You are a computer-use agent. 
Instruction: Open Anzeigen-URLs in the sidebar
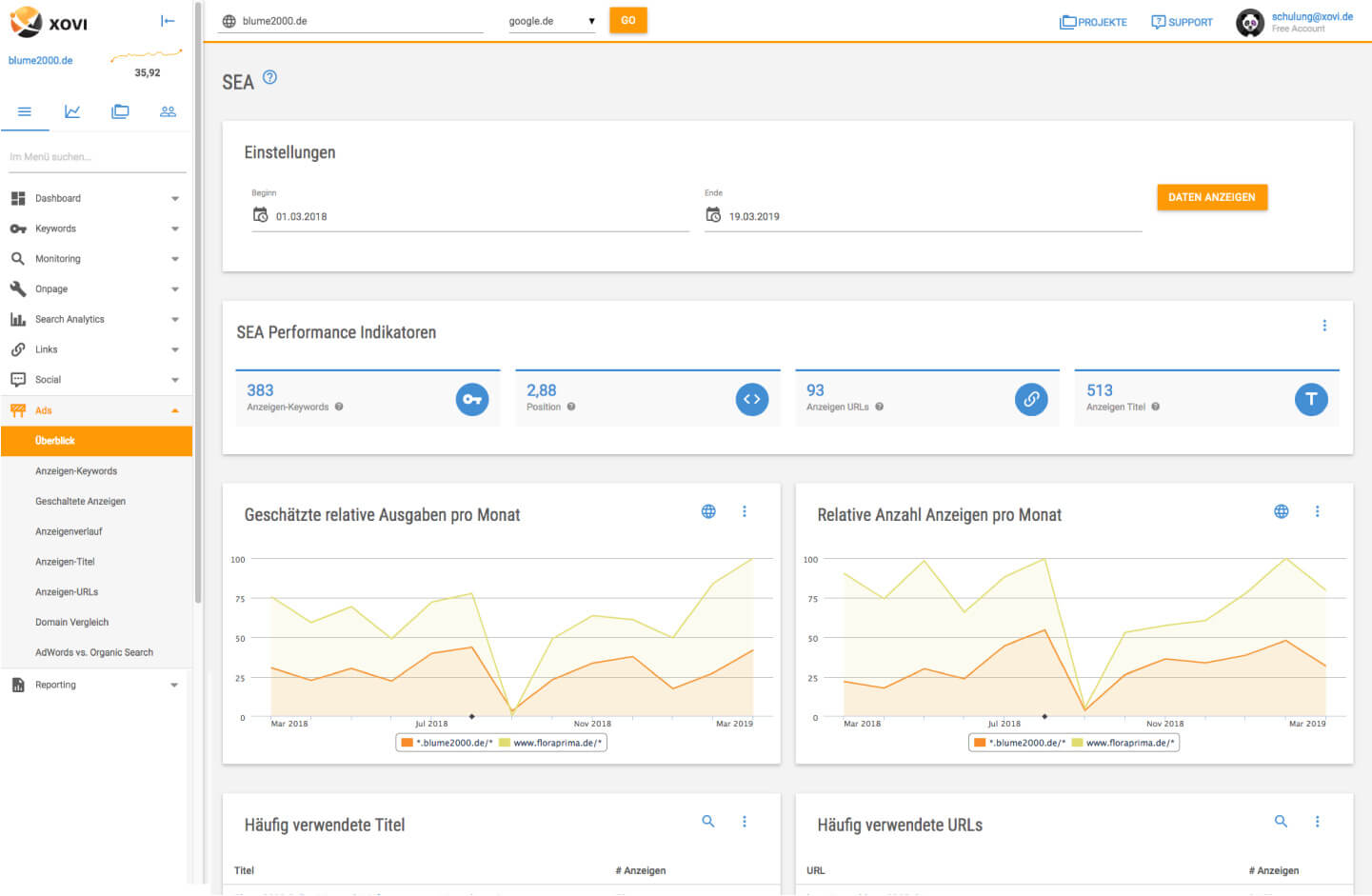67,592
